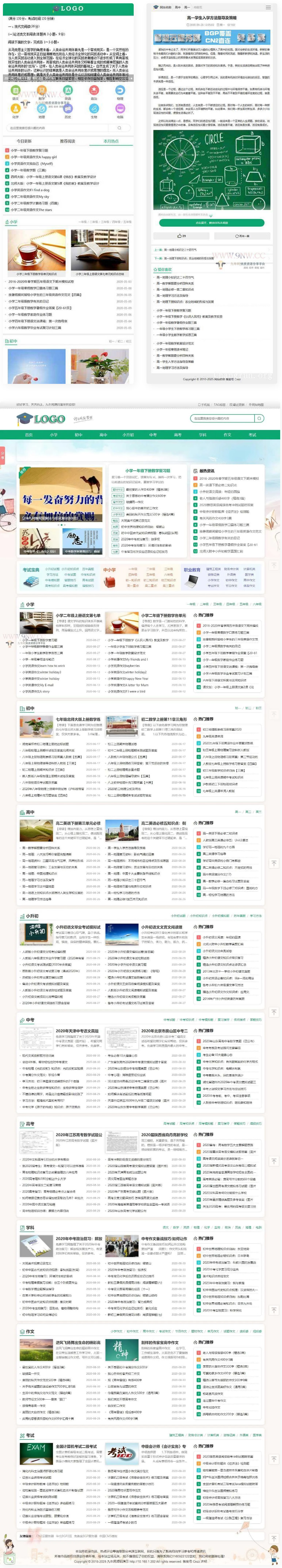The image size is (282, 1568).
Task: Tap the 政治 subject icon
Action: point(94,91)
